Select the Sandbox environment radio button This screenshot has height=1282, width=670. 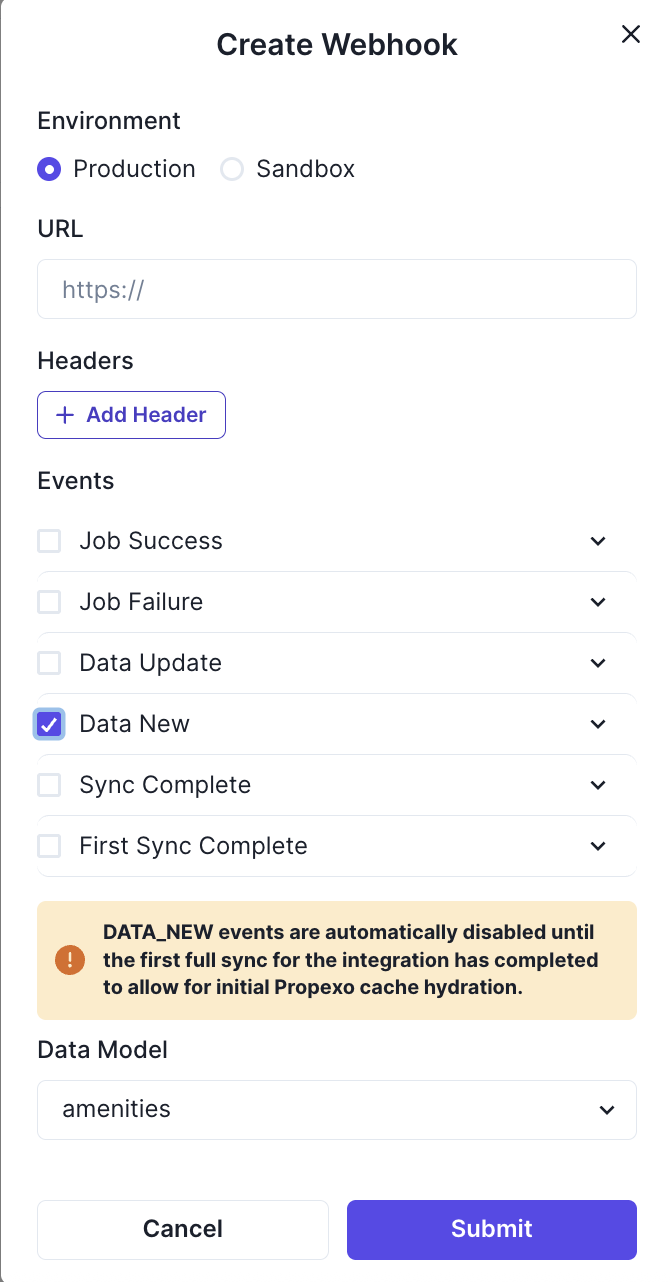click(x=232, y=169)
